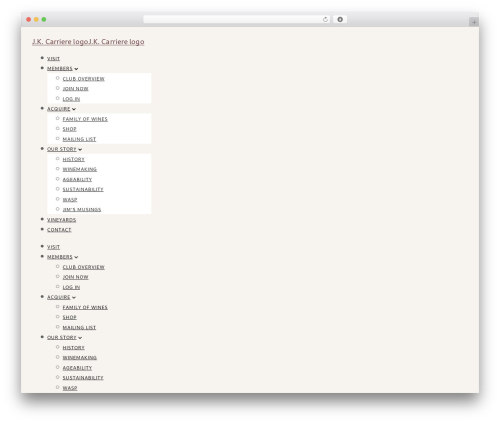Viewport: 500px width, 423px height.
Task: Click Log In in the white submenu
Action: 71,99
